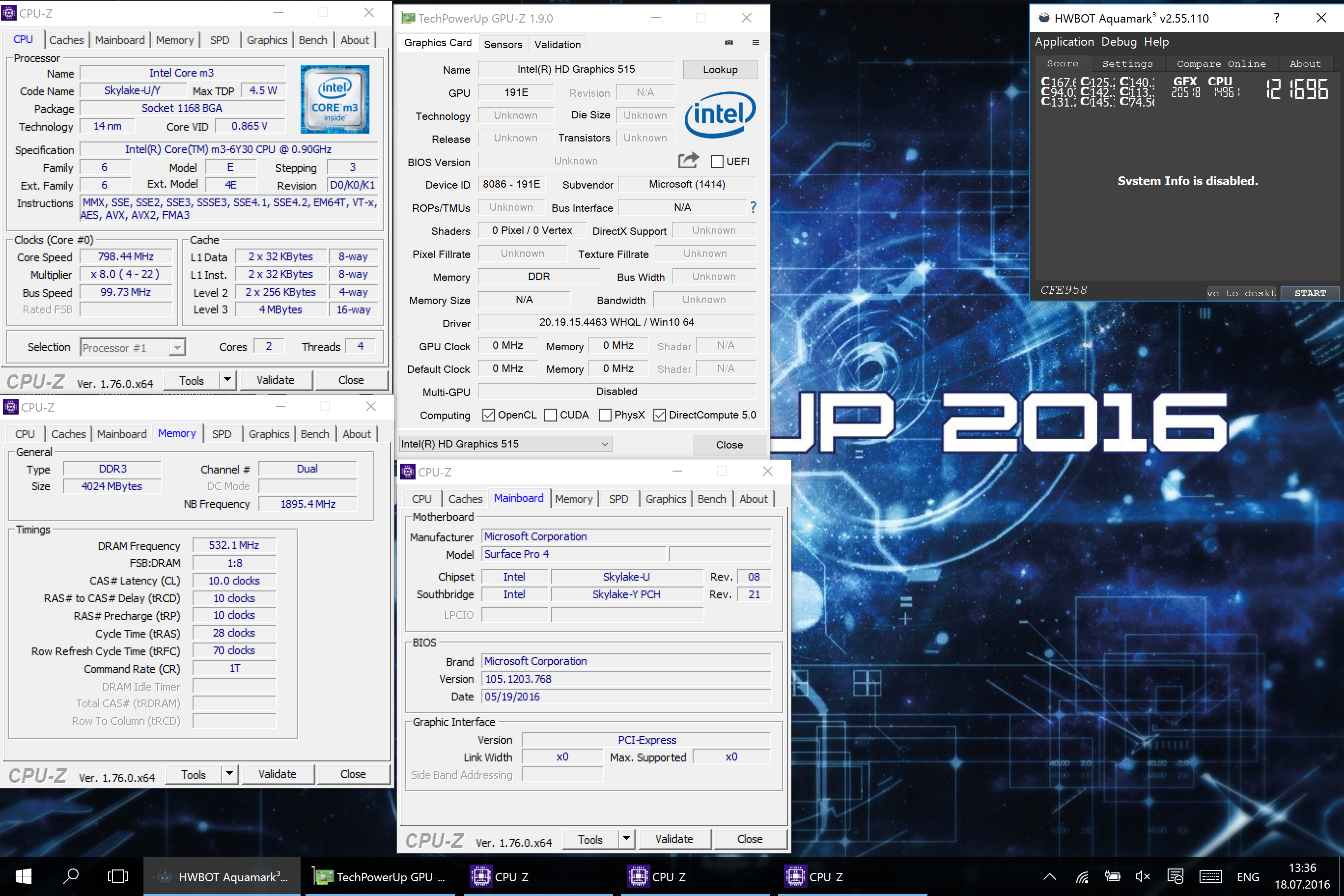Click the save to desktop button in Aquamark
This screenshot has height=896, width=1344.
coord(1241,293)
